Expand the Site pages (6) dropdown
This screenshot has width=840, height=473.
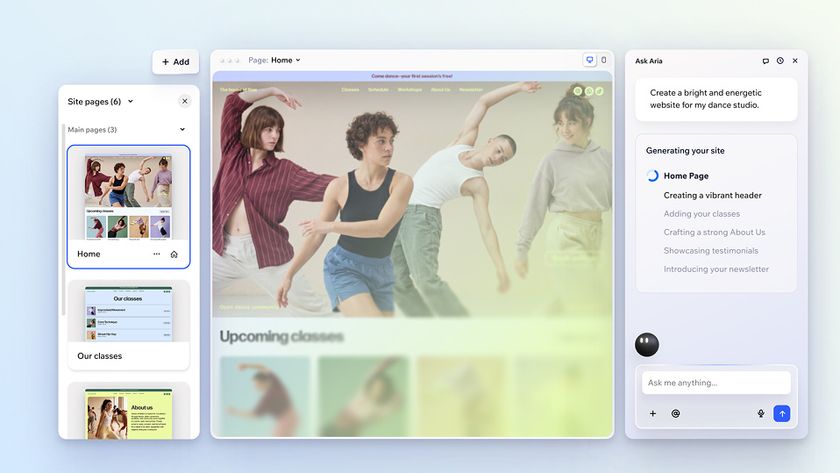click(130, 101)
